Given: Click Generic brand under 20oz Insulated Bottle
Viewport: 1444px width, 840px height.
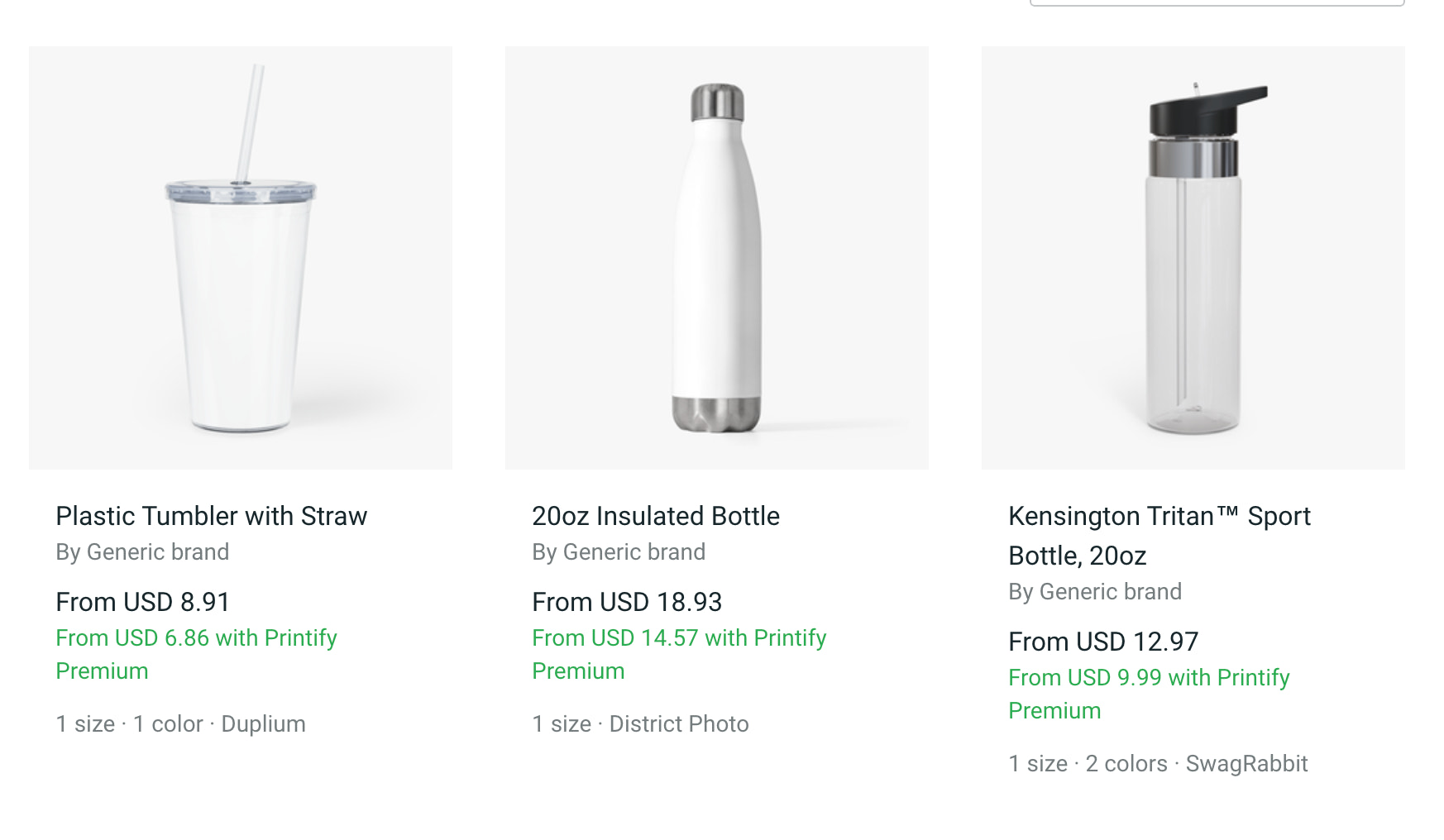Looking at the screenshot, I should (634, 552).
